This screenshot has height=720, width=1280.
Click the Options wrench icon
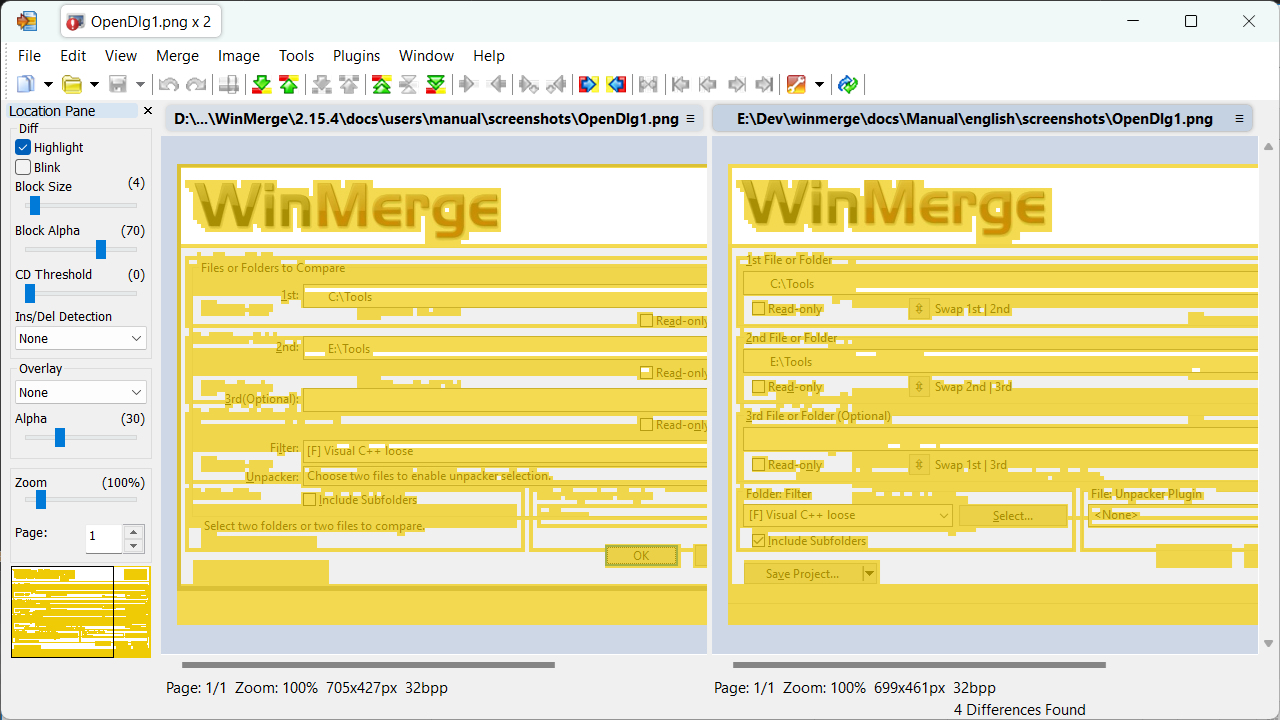pos(796,85)
